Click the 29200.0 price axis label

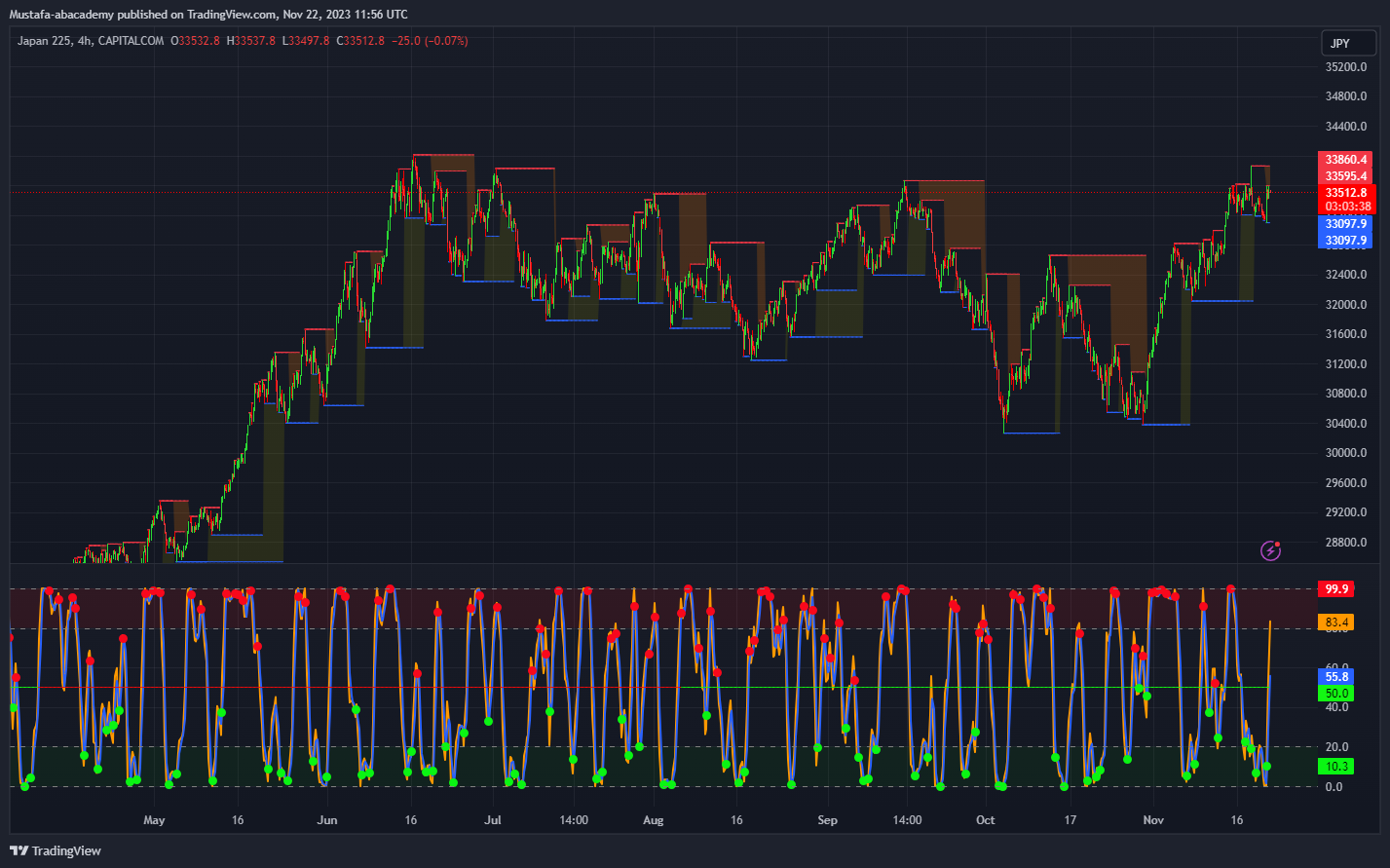point(1345,512)
